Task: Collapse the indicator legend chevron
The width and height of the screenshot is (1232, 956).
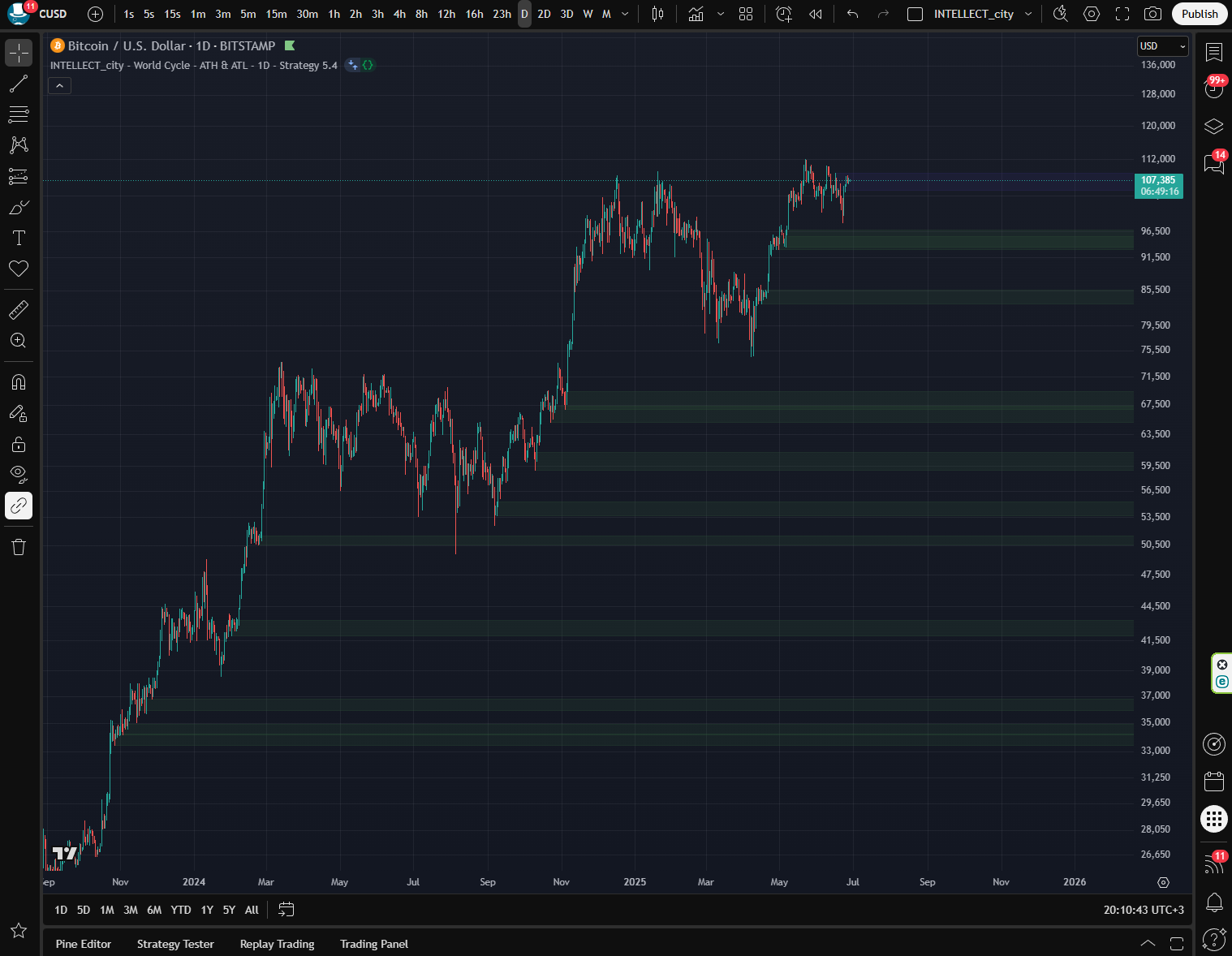Action: pos(59,86)
